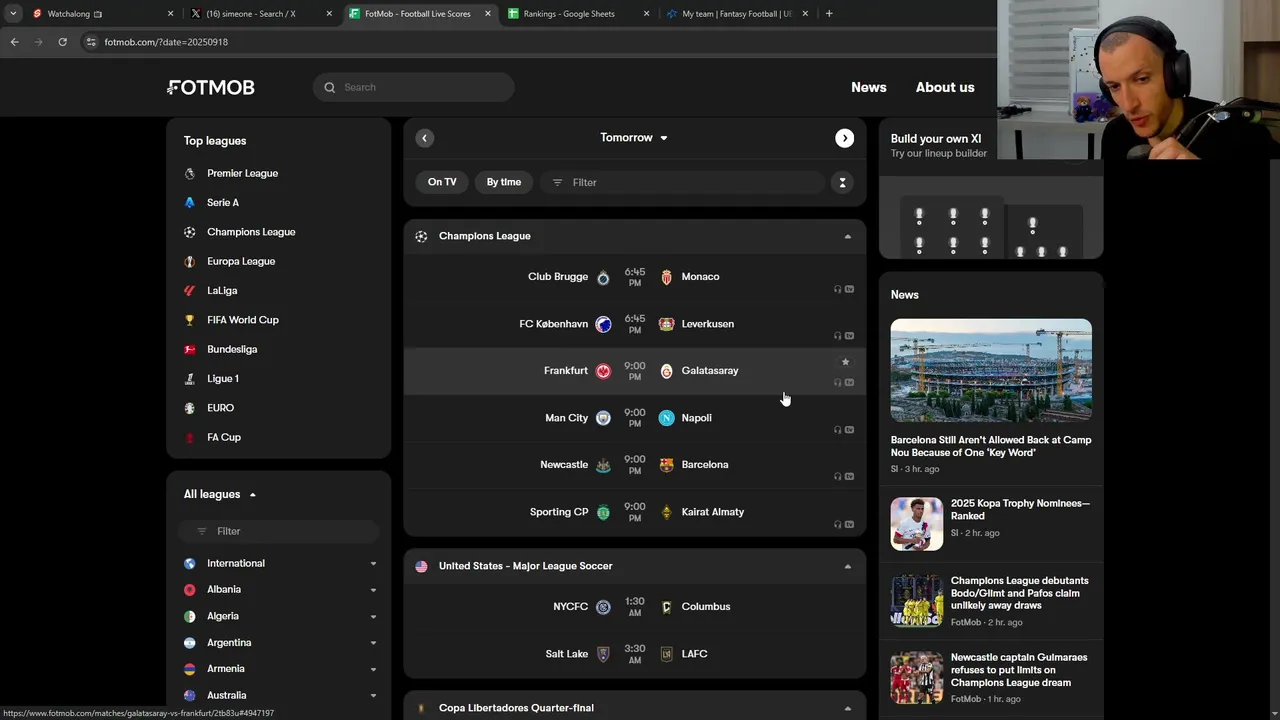Click the Ligue 1 logo icon
1280x720 pixels.
click(190, 379)
